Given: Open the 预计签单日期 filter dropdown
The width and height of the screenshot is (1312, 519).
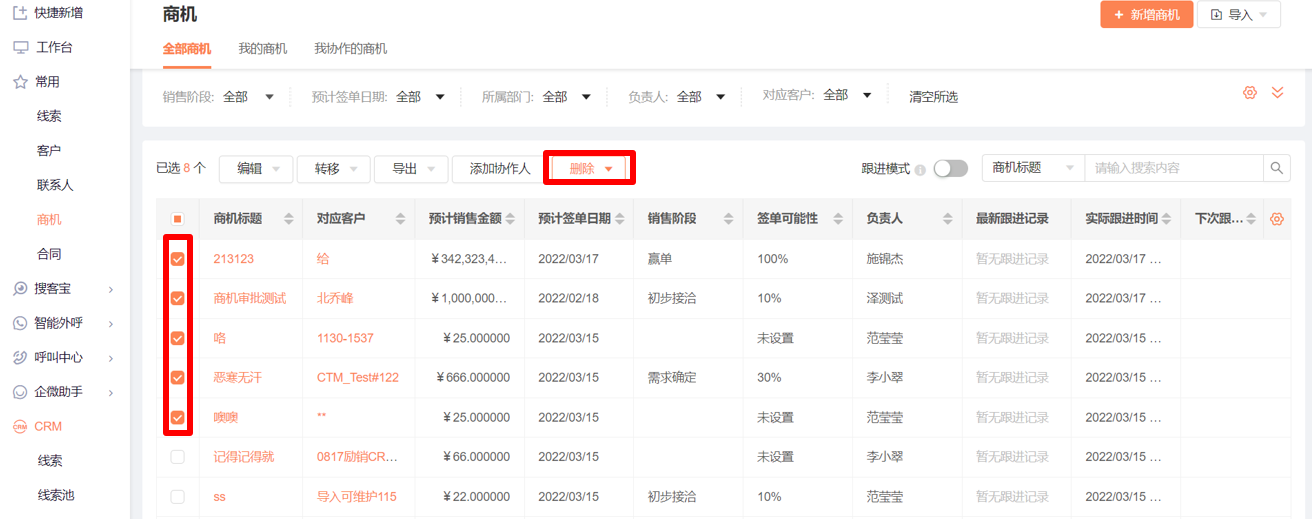Looking at the screenshot, I should coord(421,97).
